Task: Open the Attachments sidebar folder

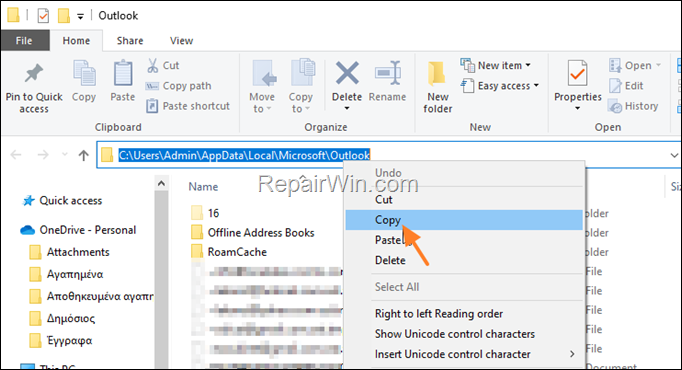Action: click(x=69, y=252)
